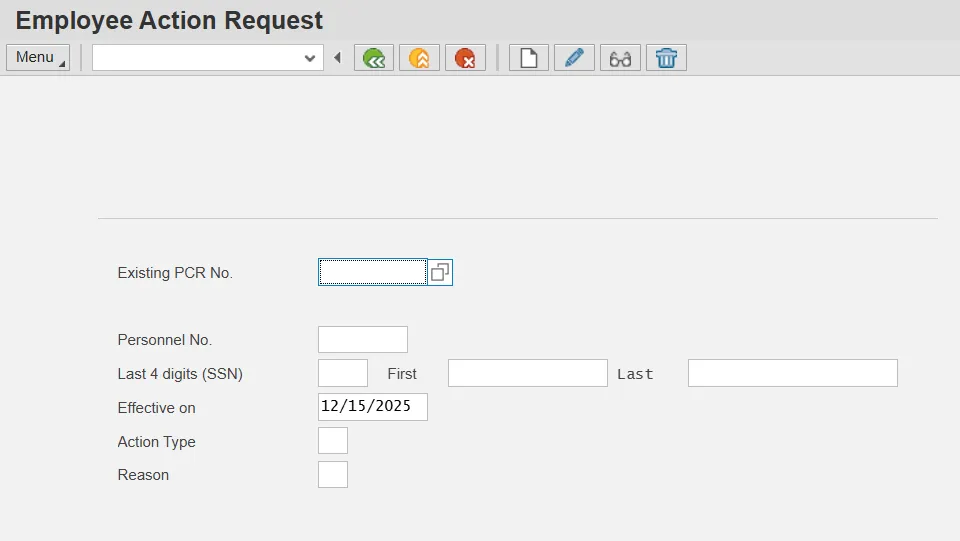Click the yellow Exit icon

click(x=419, y=58)
